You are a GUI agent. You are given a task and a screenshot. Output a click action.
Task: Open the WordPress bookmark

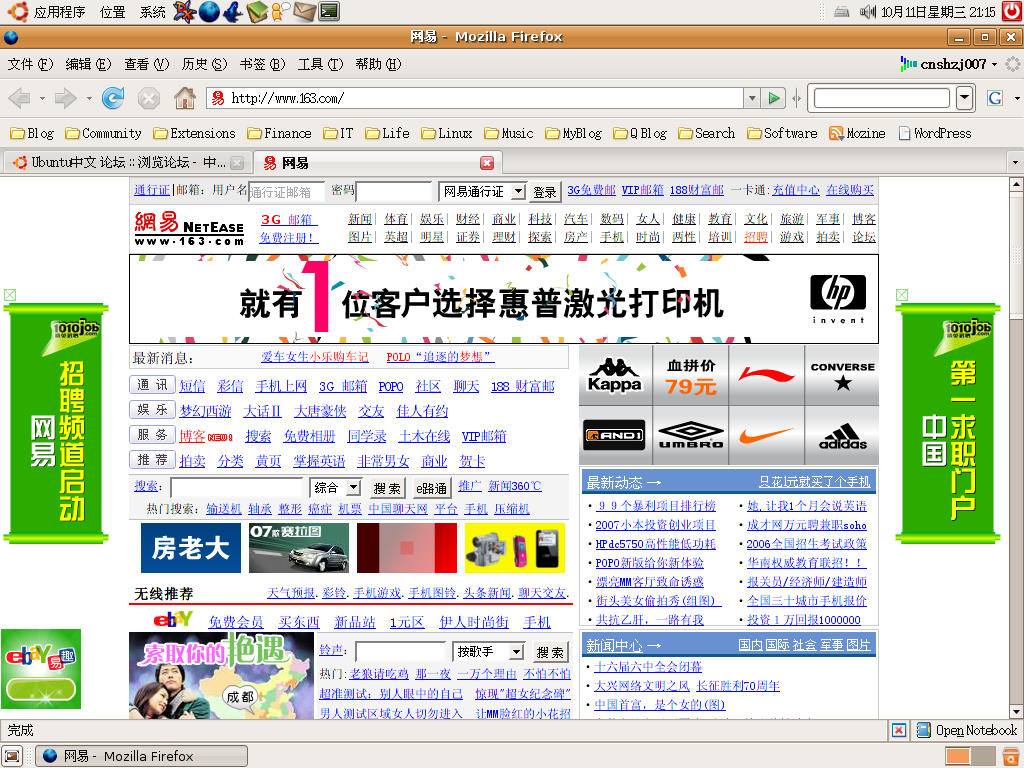[935, 134]
